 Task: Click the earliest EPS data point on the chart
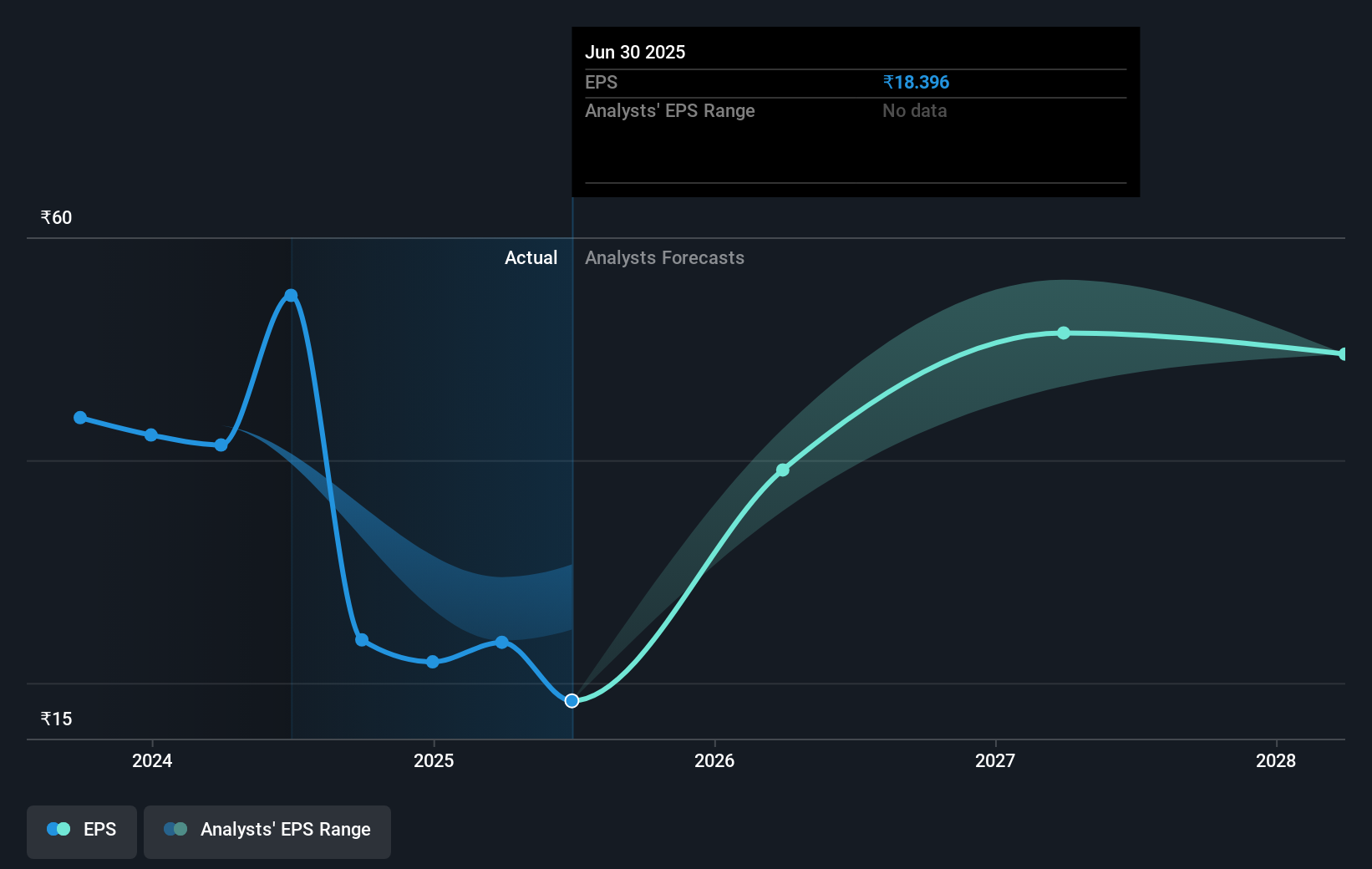point(79,417)
